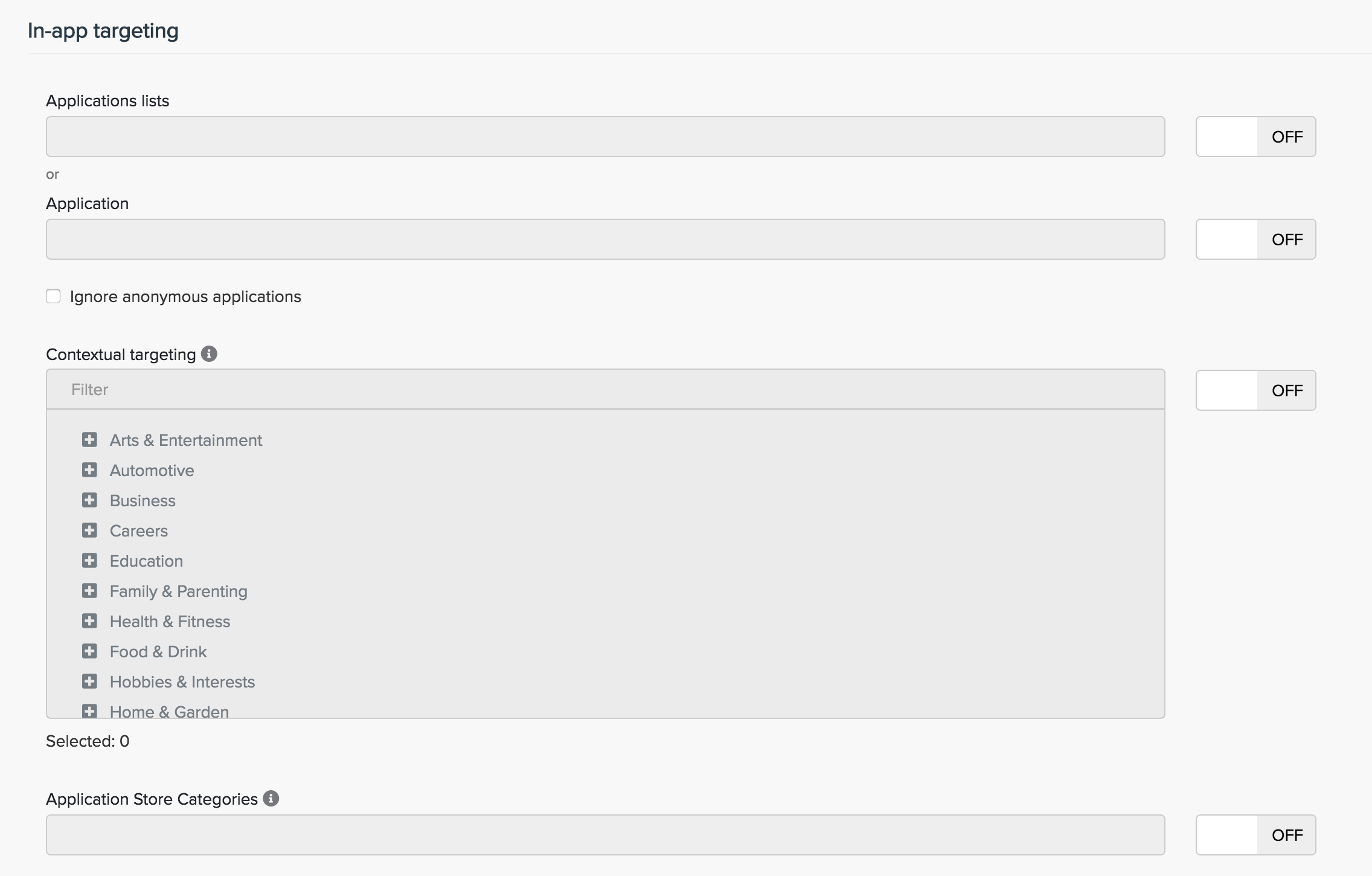Open the Applications lists field
This screenshot has width=1372, height=876.
click(605, 137)
